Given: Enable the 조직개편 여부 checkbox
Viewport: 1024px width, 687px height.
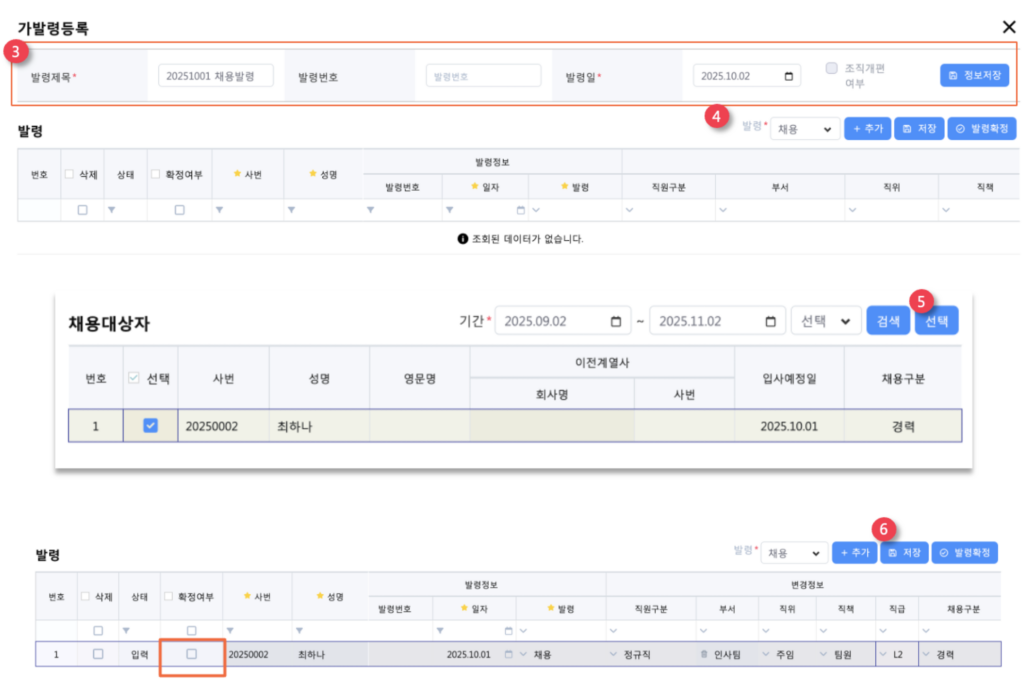Looking at the screenshot, I should [831, 69].
